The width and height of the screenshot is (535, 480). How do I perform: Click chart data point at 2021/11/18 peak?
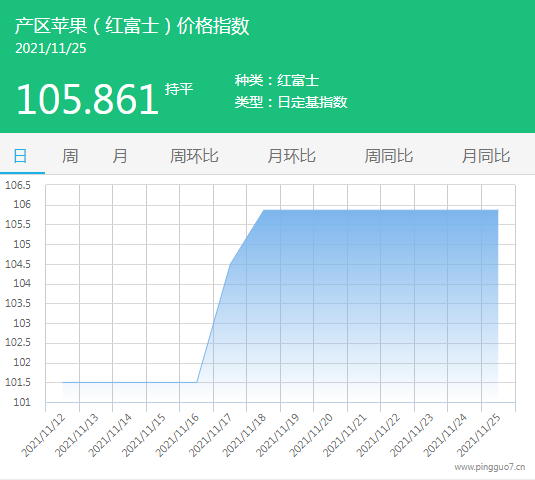point(264,210)
